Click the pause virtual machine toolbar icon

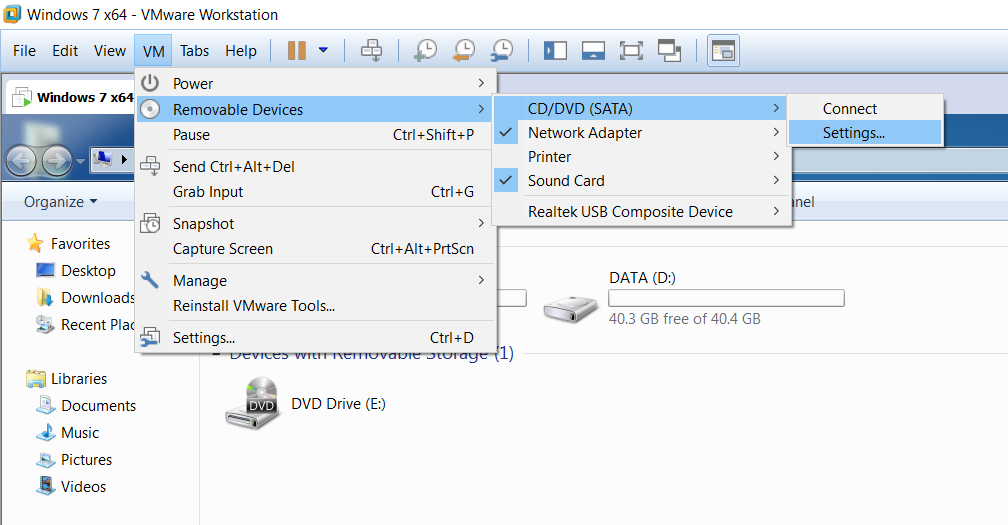coord(297,50)
